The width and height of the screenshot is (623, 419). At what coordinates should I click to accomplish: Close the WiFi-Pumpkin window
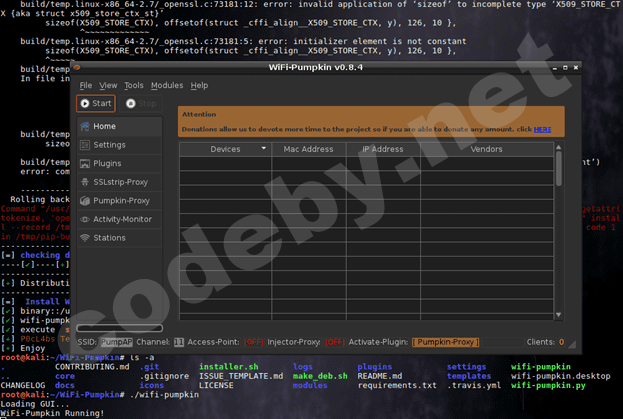click(575, 68)
